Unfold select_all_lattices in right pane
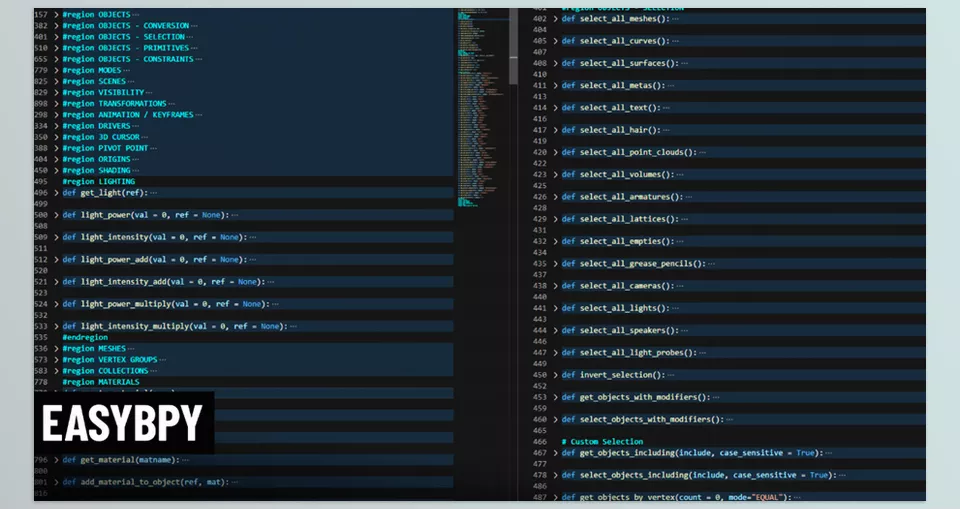Image resolution: width=960 pixels, height=509 pixels. click(556, 219)
